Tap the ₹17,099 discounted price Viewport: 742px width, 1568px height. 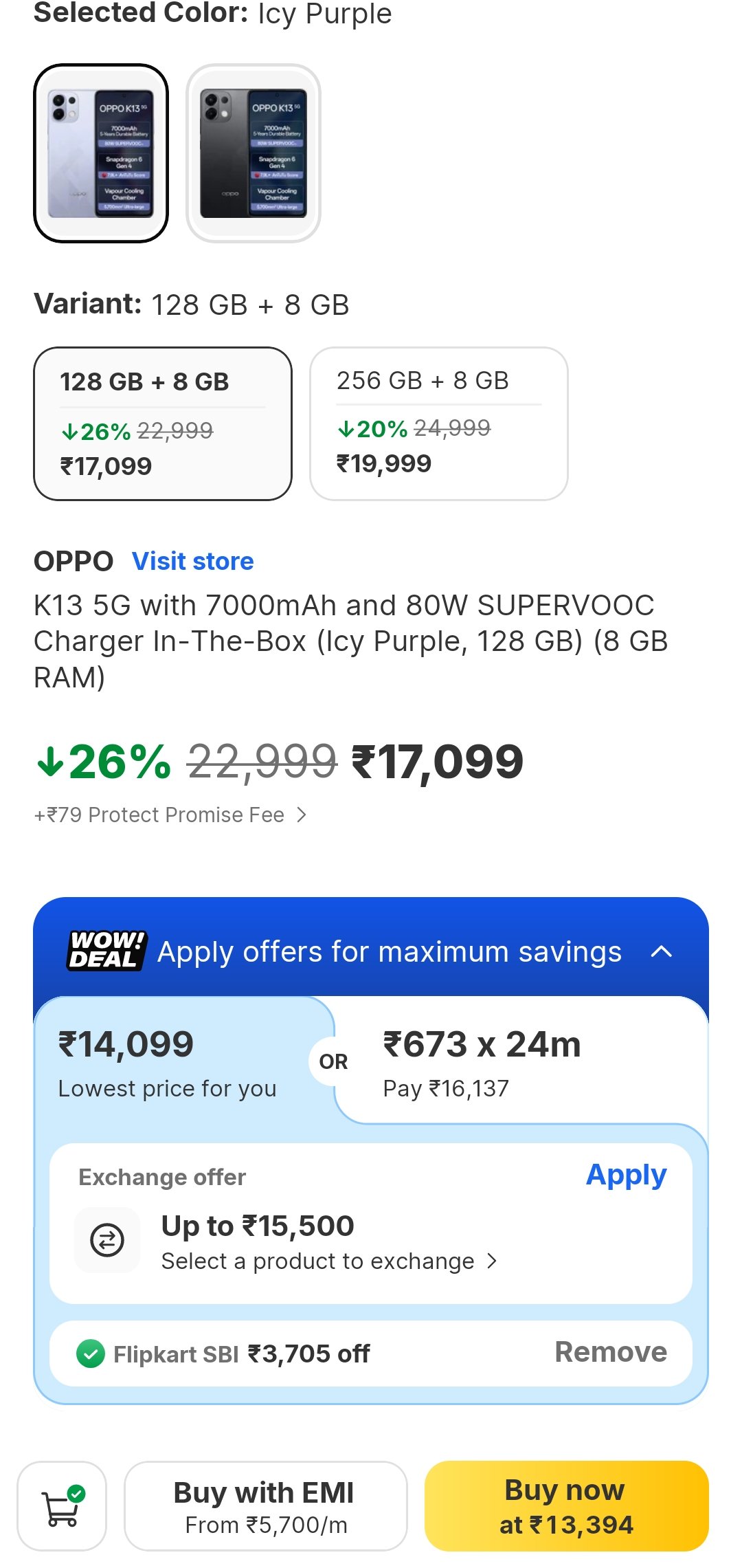coord(438,762)
